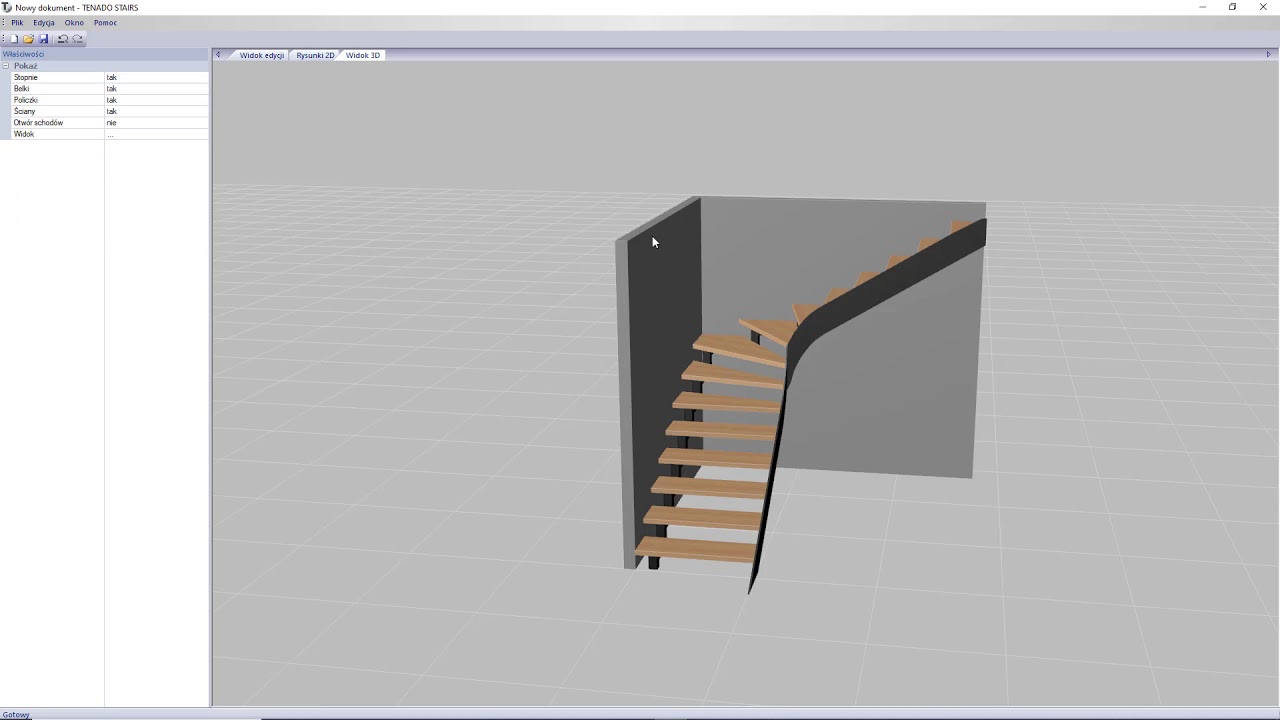1280x720 pixels.
Task: Open the Edycja menu
Action: pos(44,23)
